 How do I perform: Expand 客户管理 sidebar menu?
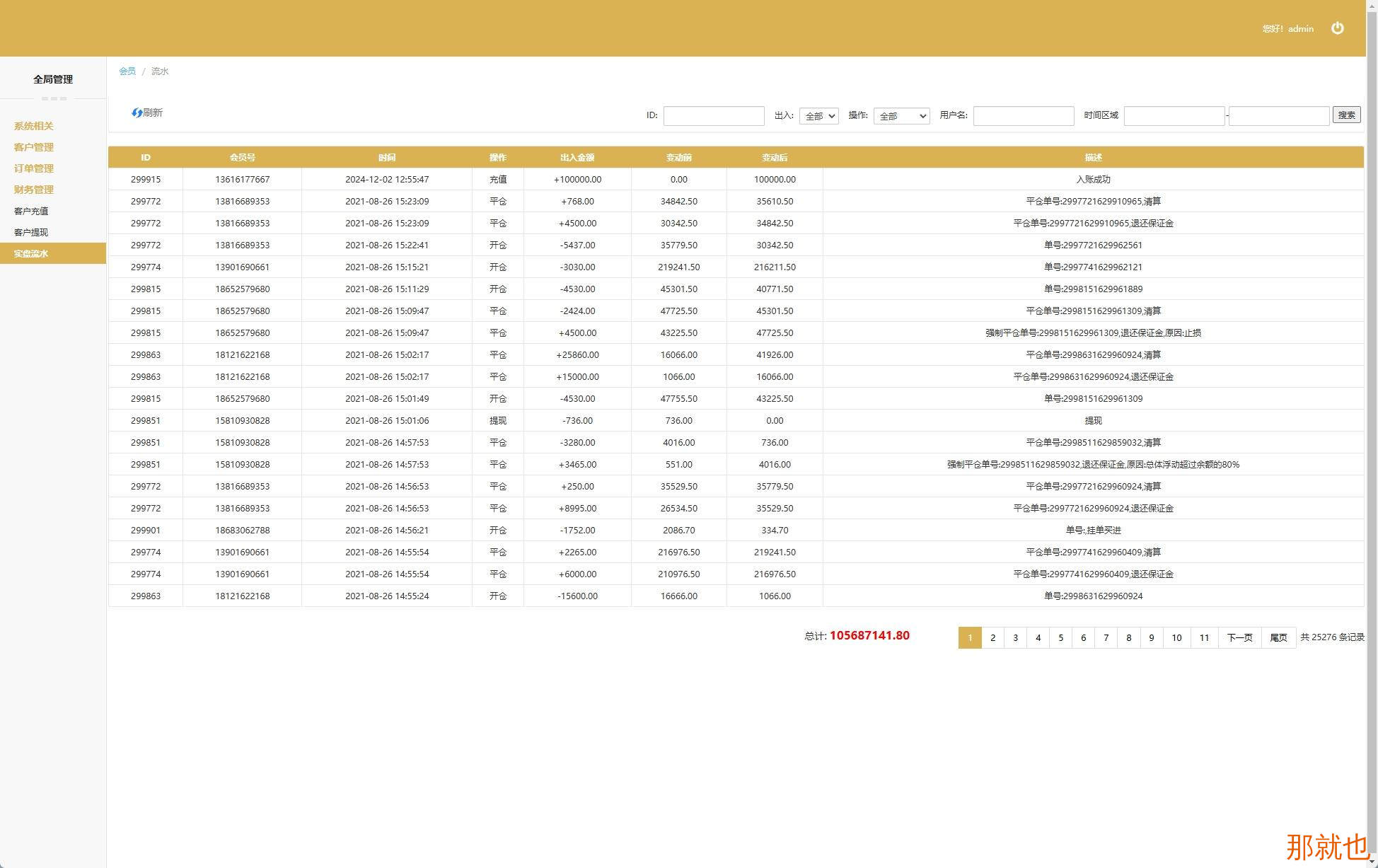tap(34, 147)
